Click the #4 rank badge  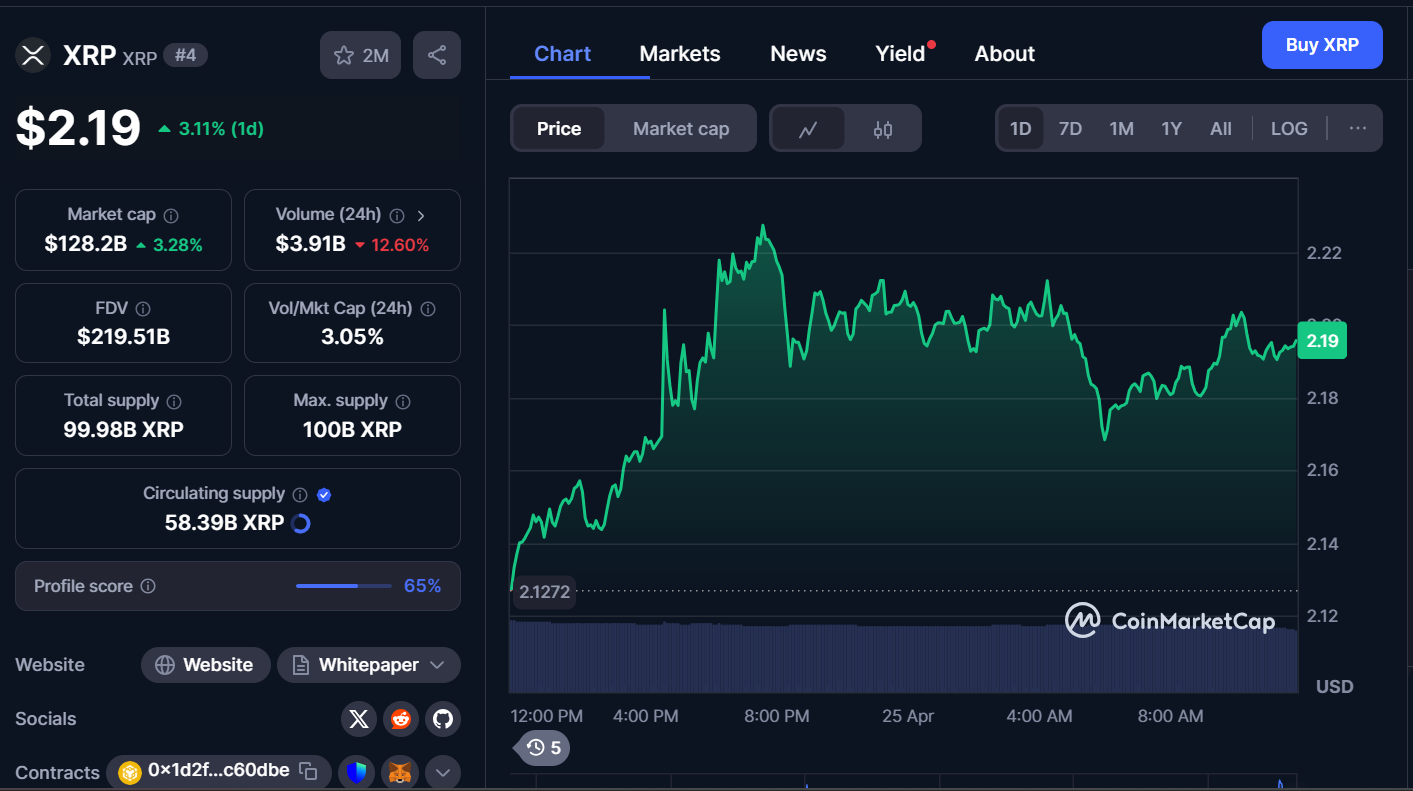click(185, 55)
